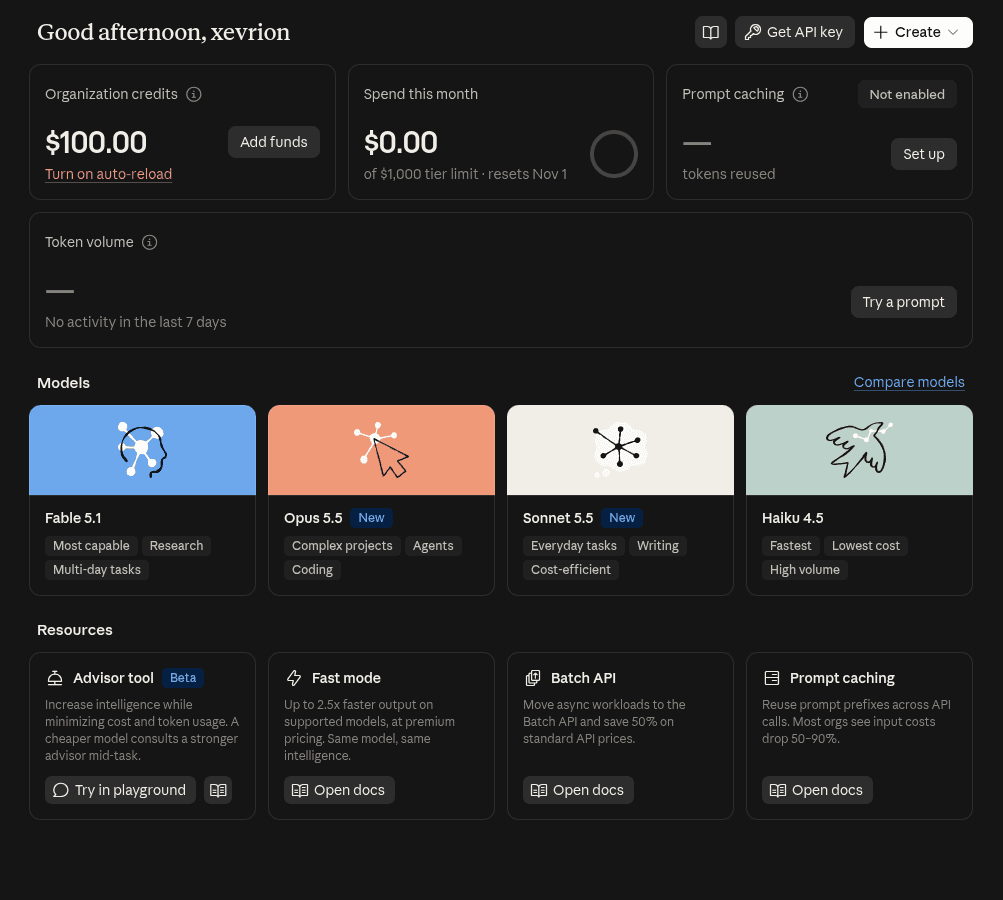Click the Batch API stack icon

coord(533,678)
